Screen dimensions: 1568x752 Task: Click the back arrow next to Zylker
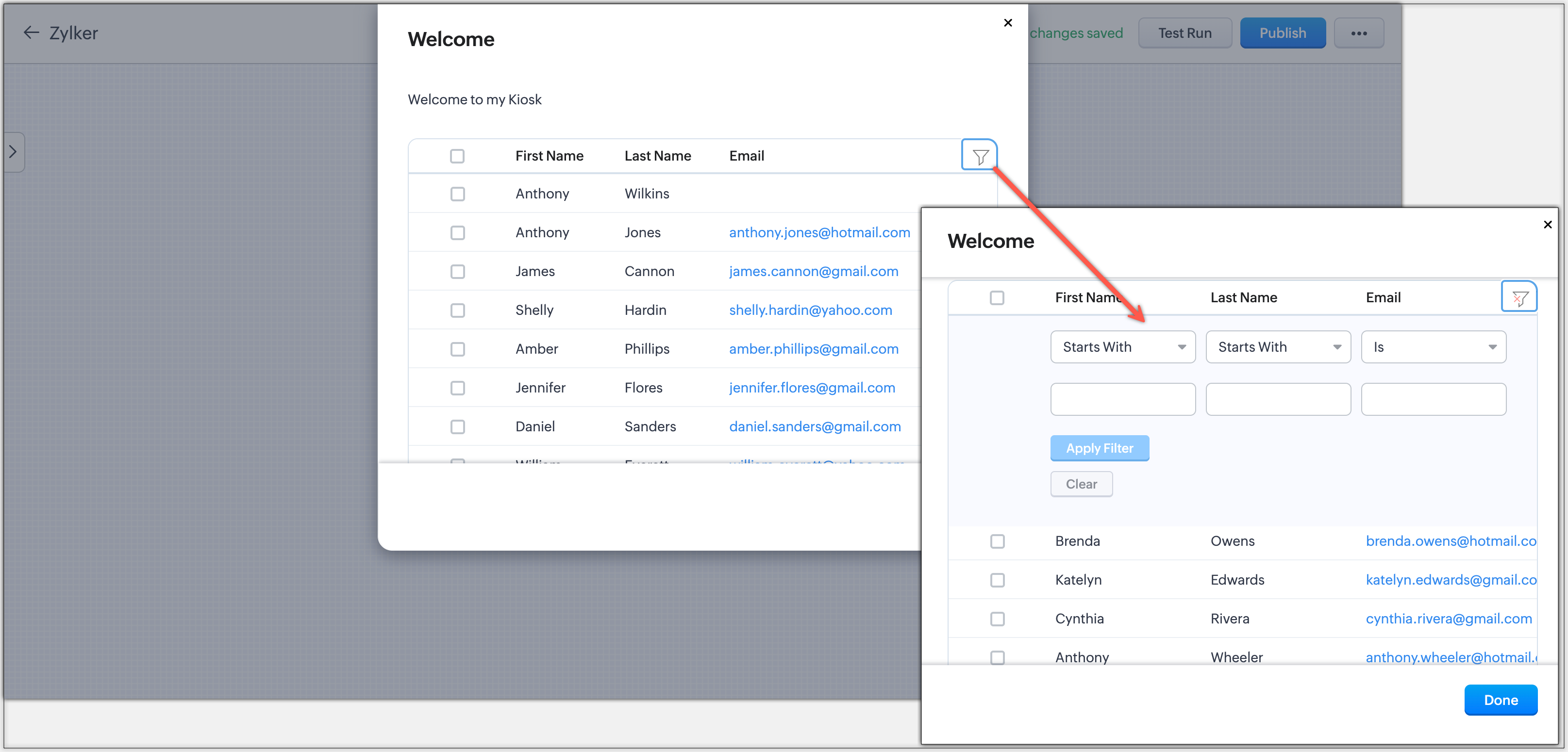click(x=31, y=33)
